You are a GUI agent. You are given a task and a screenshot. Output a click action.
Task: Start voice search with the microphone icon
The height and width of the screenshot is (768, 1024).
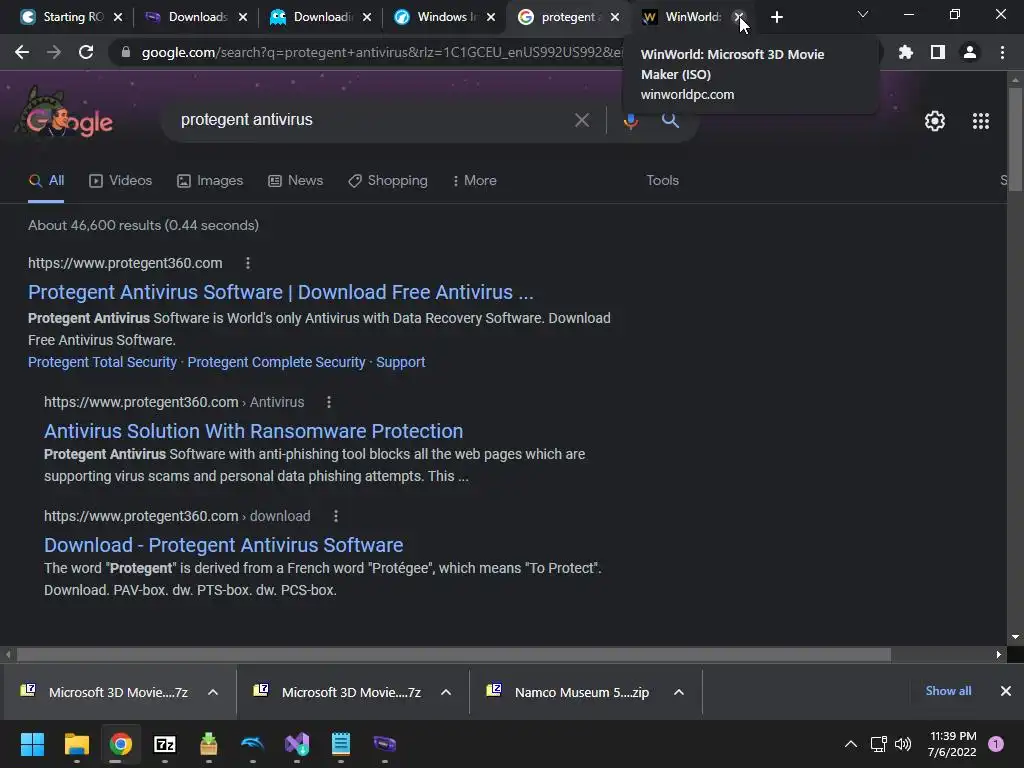[x=630, y=120]
